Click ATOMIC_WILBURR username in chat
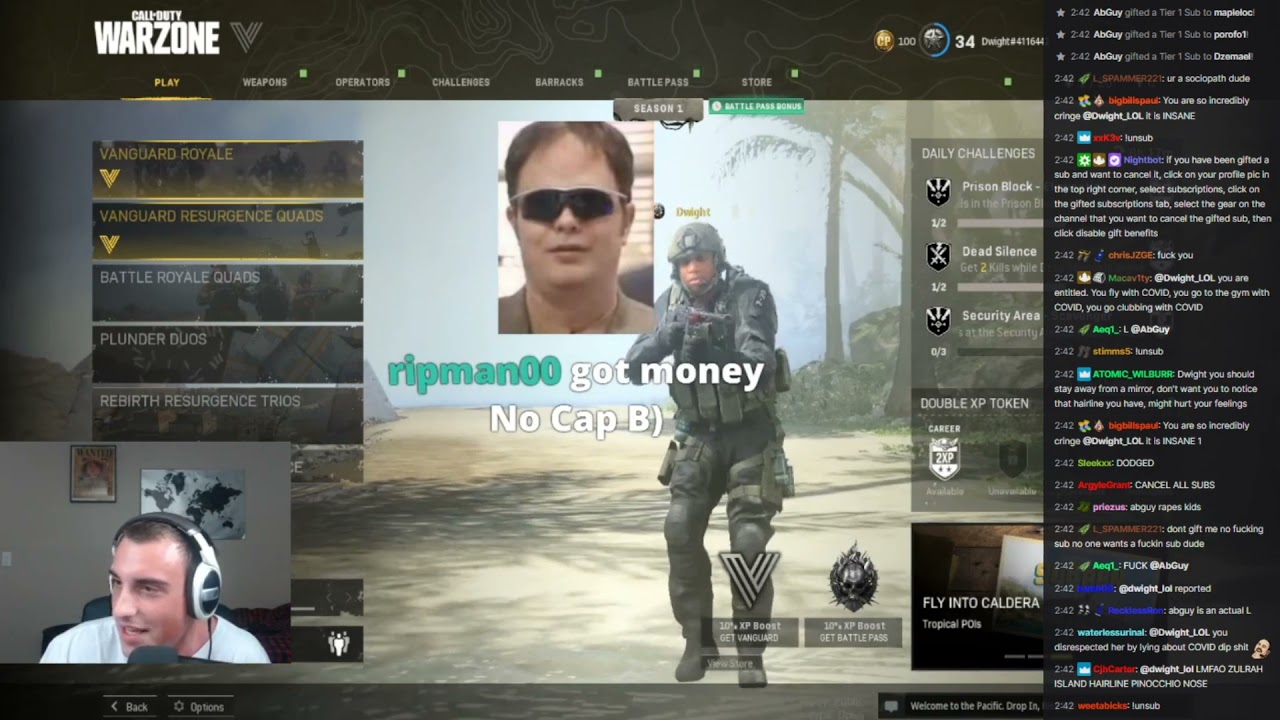This screenshot has width=1280, height=720. [x=1133, y=374]
